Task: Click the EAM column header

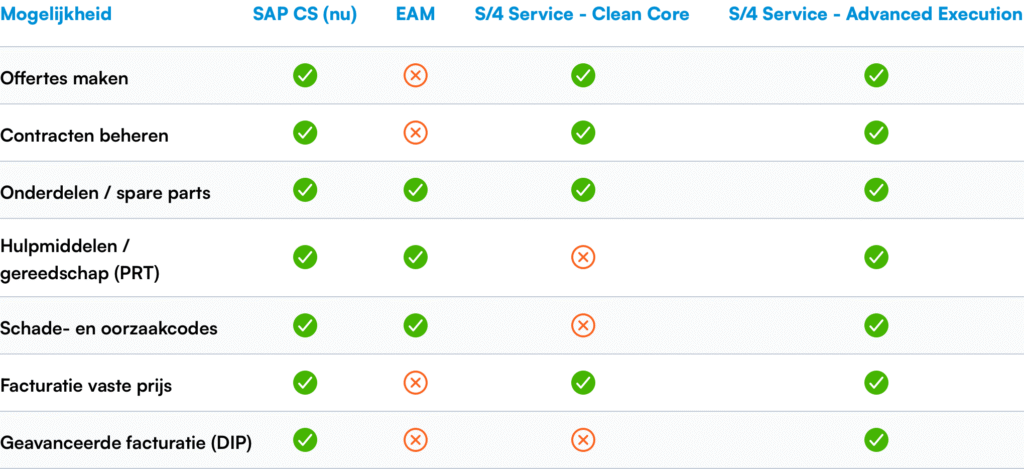Action: pyautogui.click(x=415, y=14)
